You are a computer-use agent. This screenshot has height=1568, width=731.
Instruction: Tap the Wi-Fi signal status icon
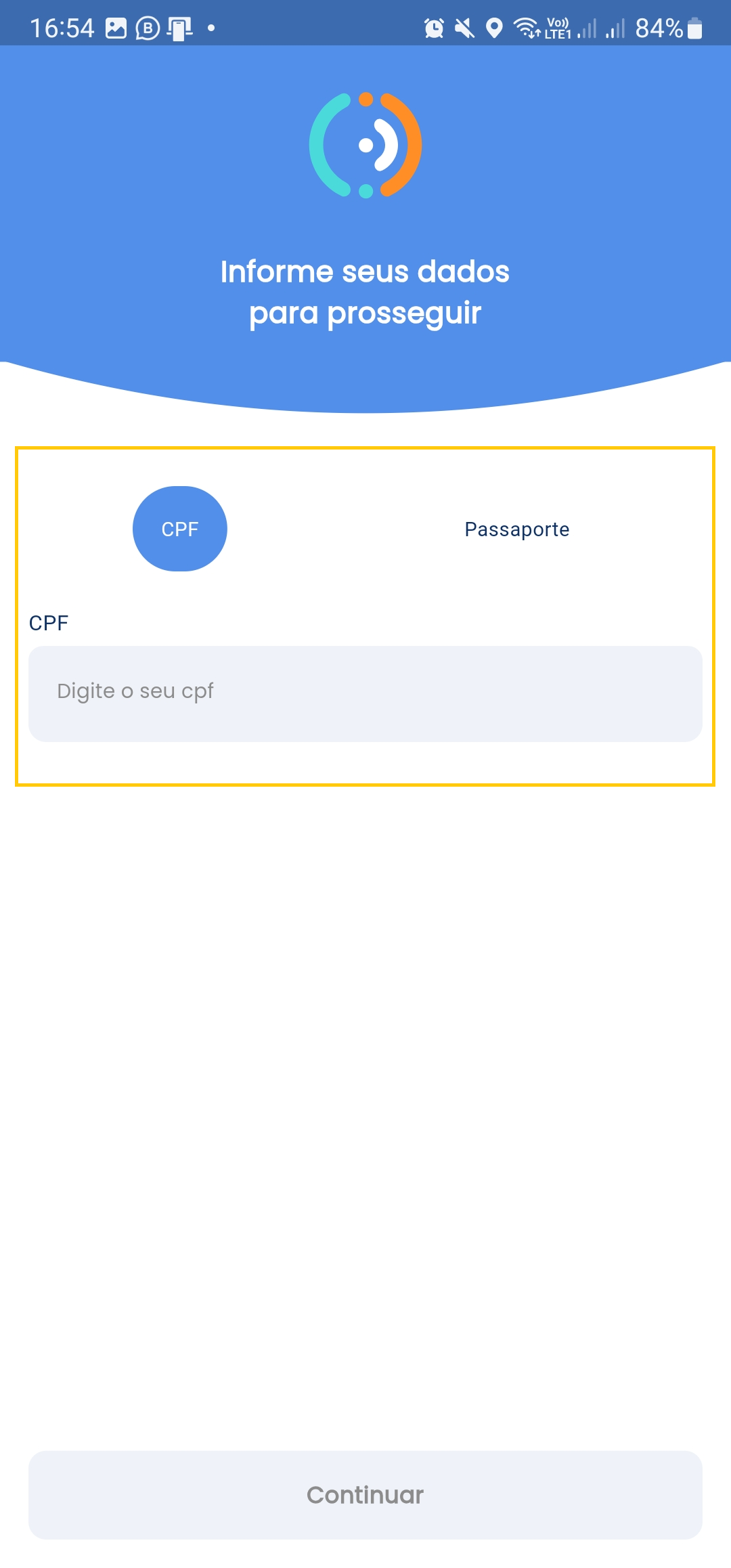tap(526, 28)
